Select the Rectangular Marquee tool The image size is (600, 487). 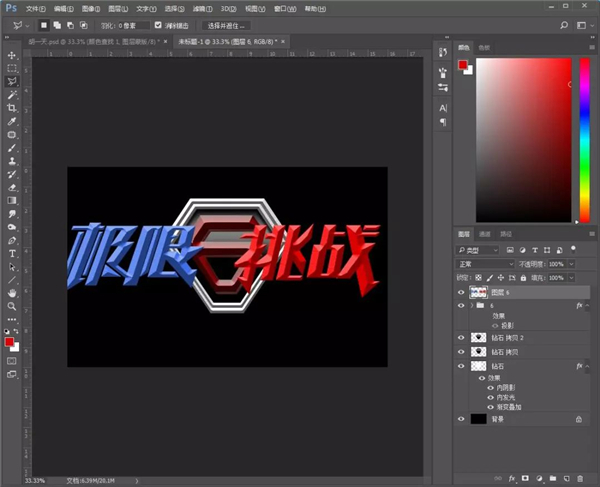(12, 68)
